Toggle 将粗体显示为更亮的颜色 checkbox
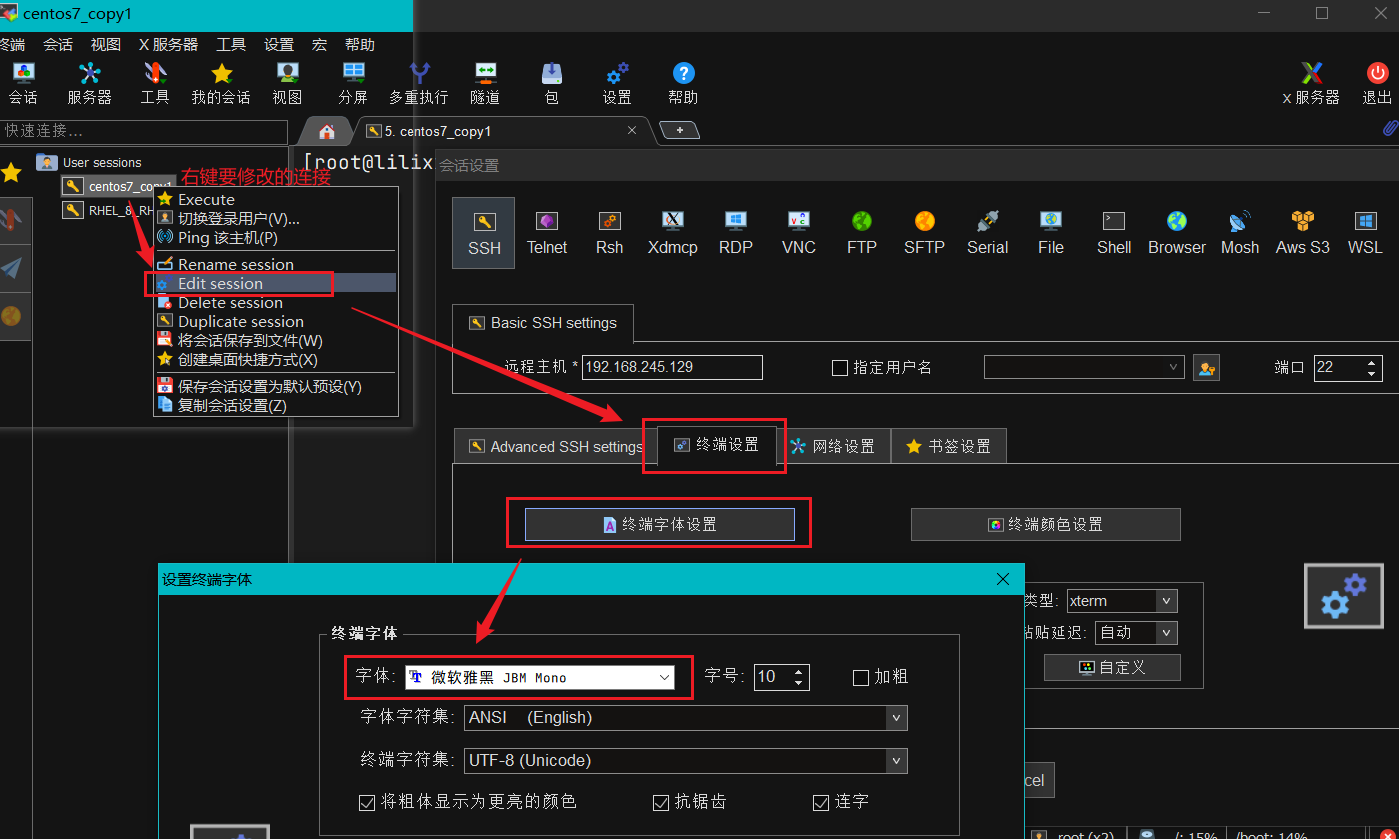Viewport: 1399px width, 839px height. (366, 802)
